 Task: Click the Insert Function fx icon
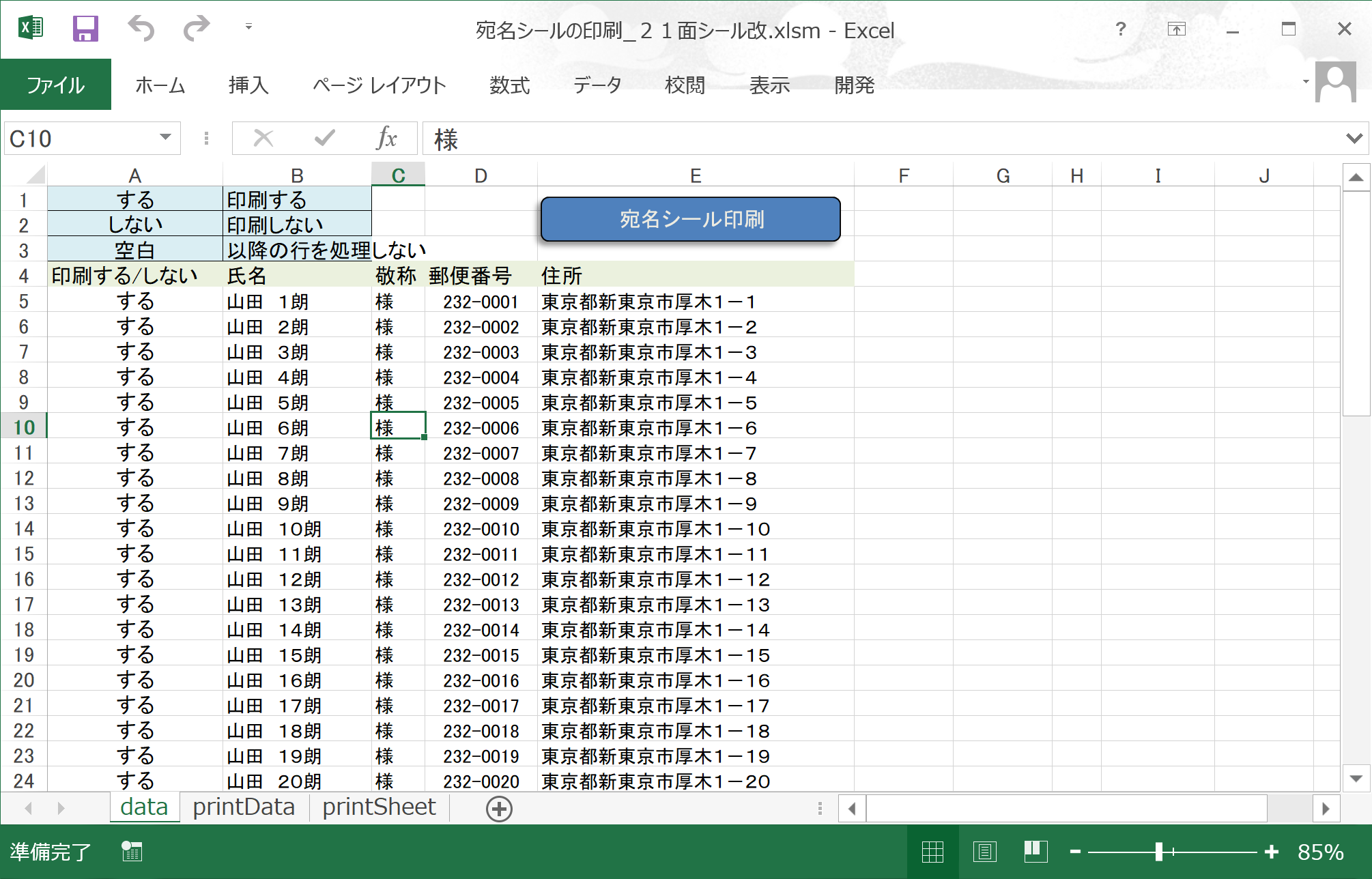[386, 139]
